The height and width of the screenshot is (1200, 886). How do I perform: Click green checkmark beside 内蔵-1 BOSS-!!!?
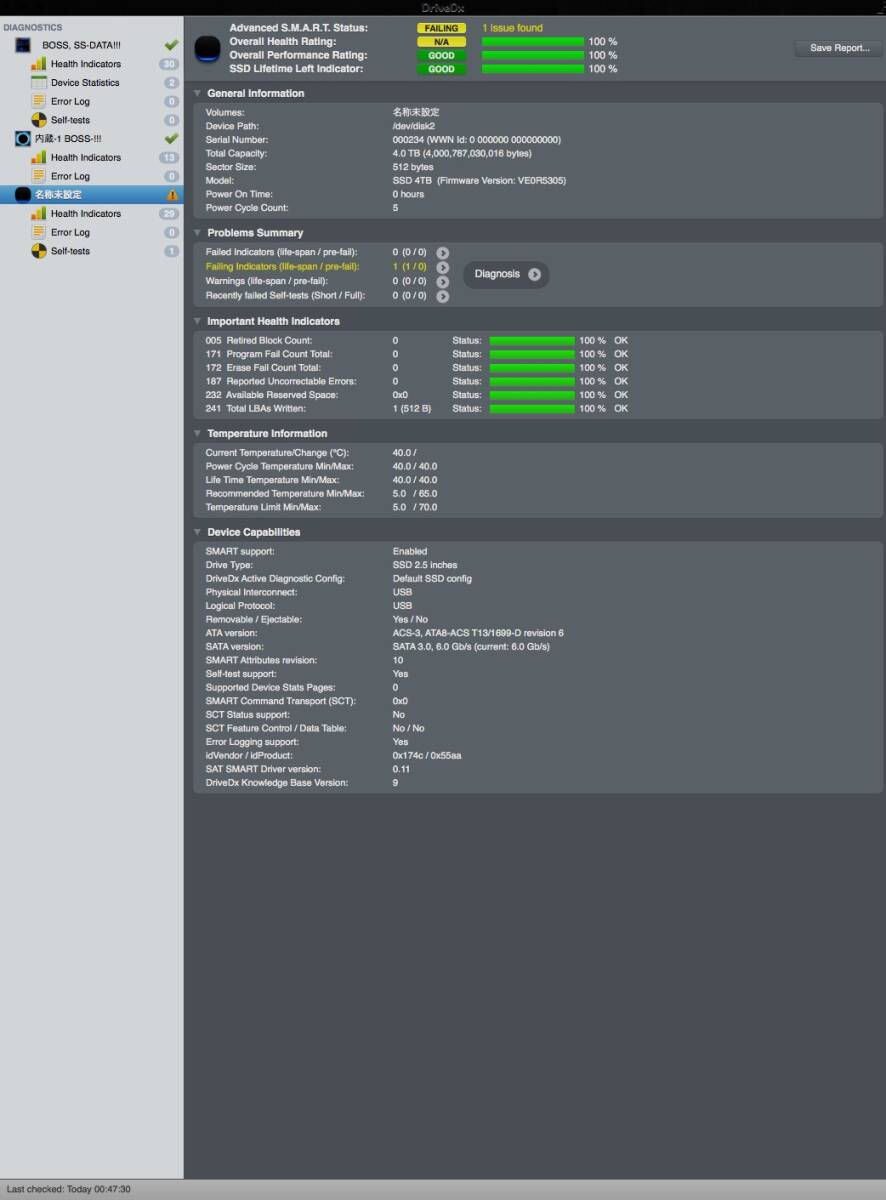coord(171,139)
